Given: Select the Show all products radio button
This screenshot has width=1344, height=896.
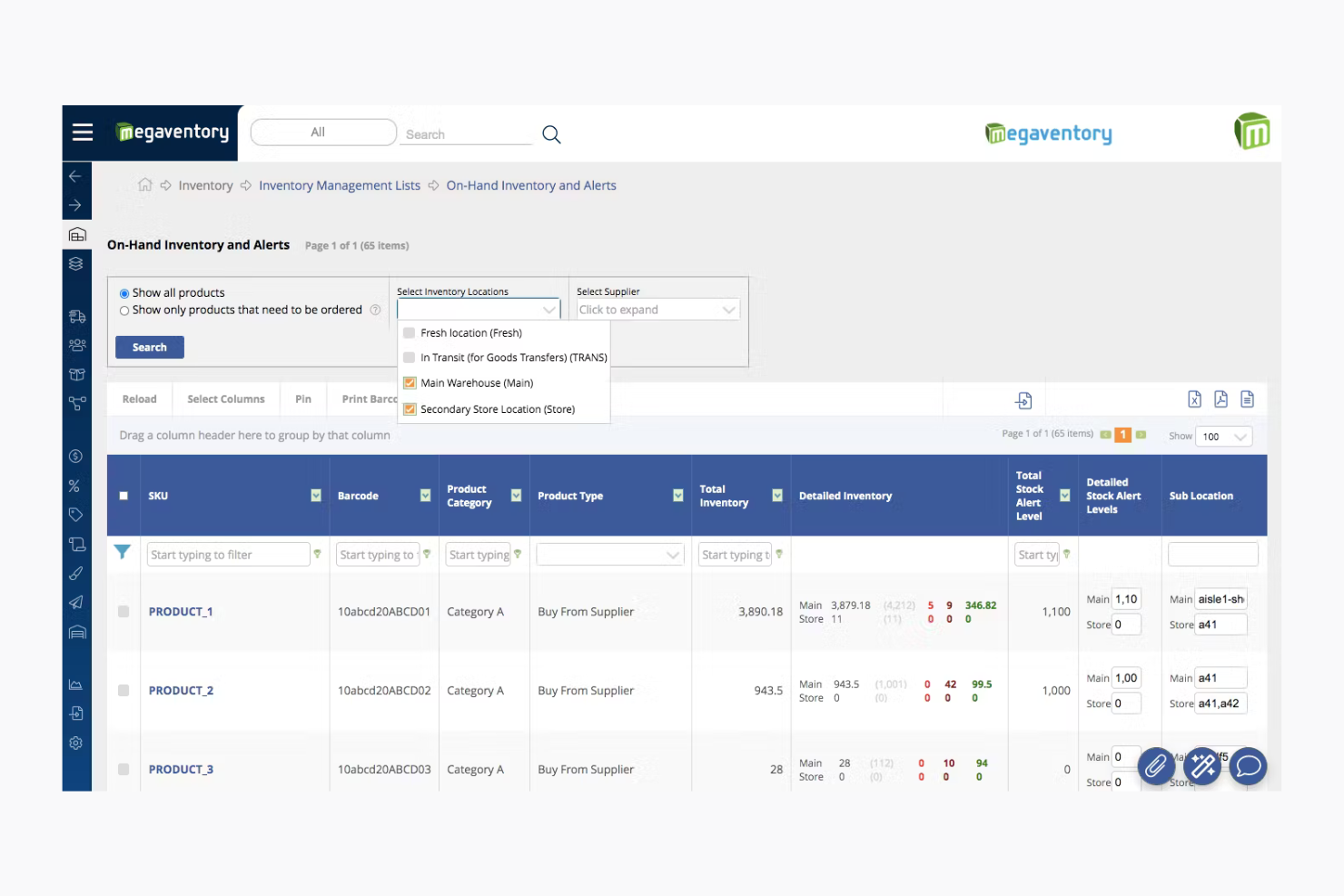Looking at the screenshot, I should [x=124, y=292].
